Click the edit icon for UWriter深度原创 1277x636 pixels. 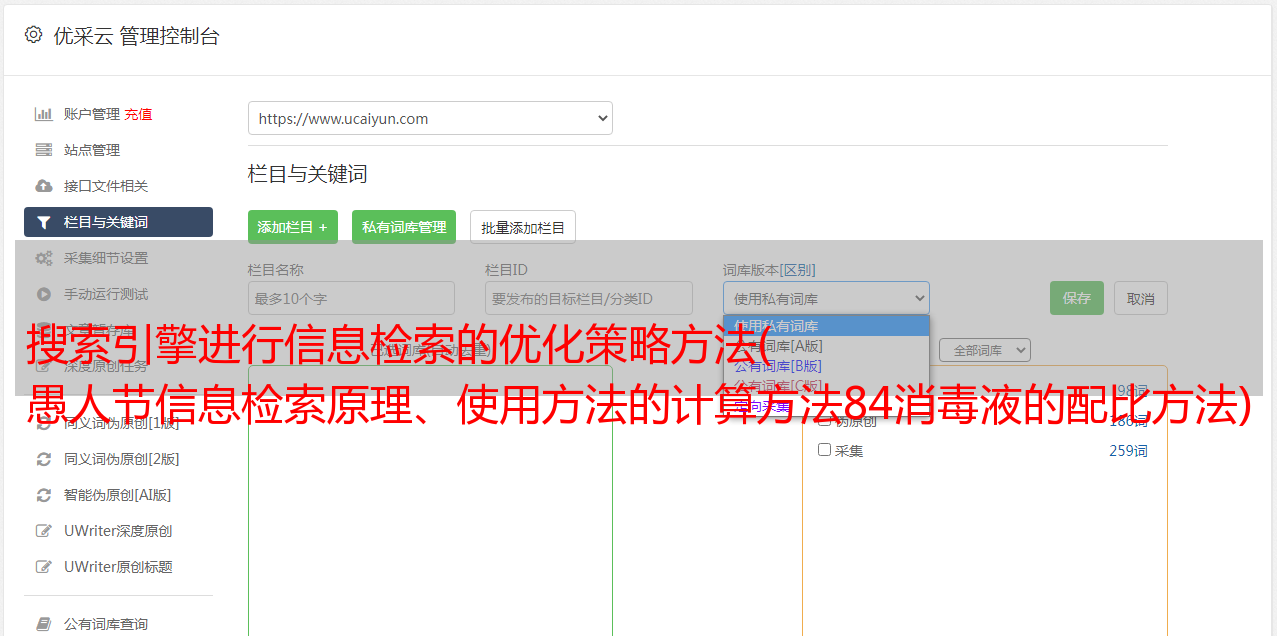[x=44, y=531]
